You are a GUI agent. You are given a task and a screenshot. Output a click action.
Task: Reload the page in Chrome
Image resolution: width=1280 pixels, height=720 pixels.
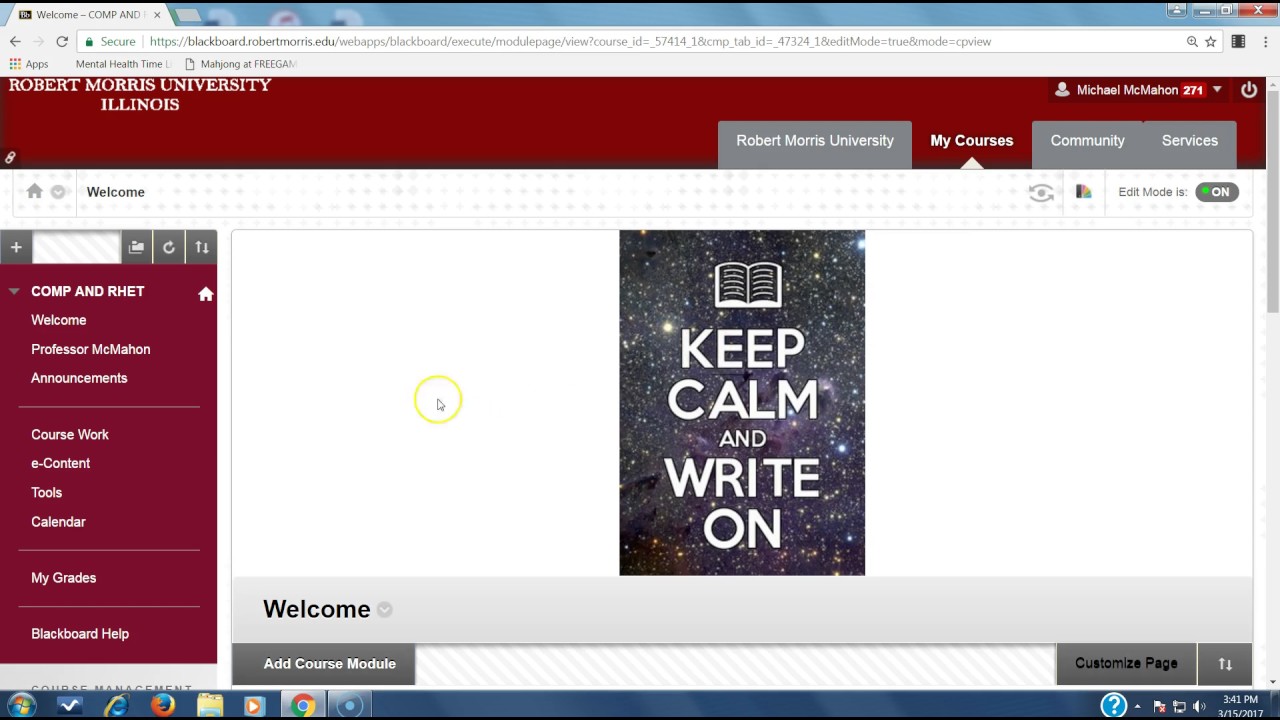point(62,42)
